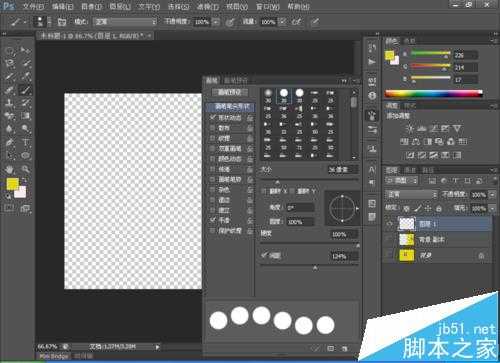Viewport: 500px width, 363px height.
Task: Click the lock all icon in Layers panel
Action: click(439, 209)
